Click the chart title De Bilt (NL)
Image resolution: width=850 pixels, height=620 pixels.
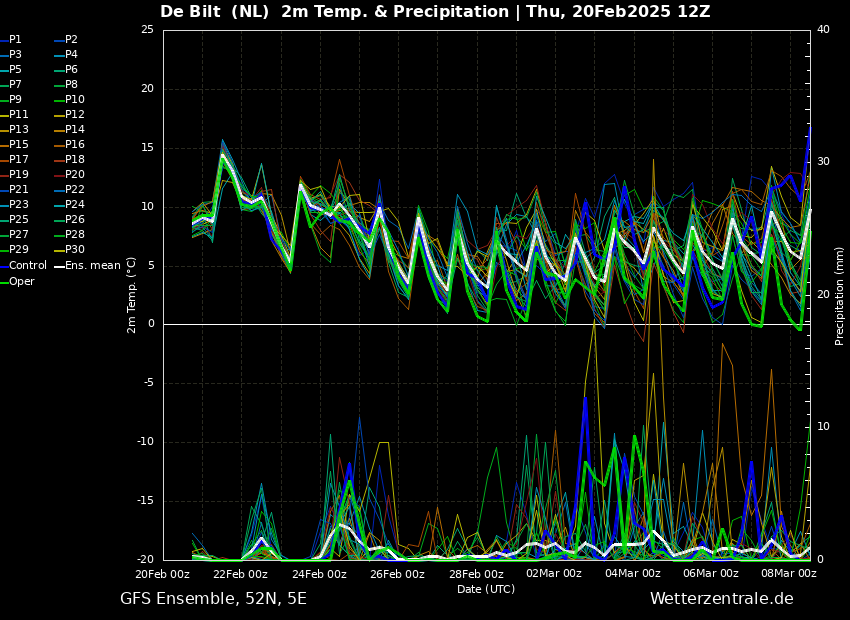214,11
